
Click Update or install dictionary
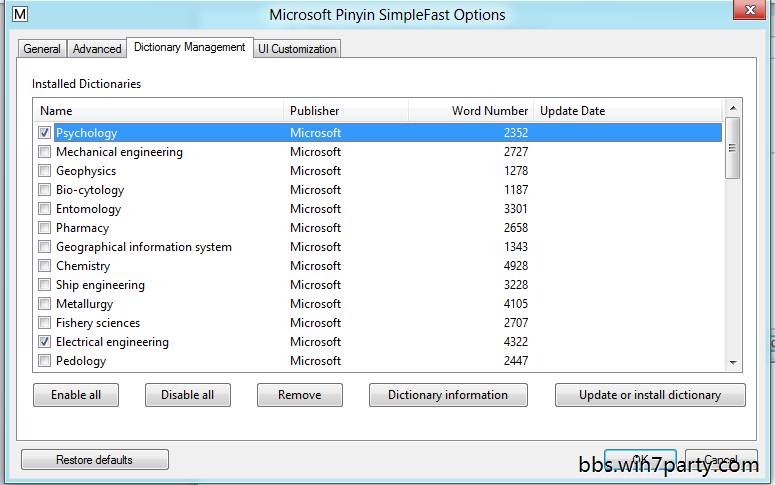[650, 395]
